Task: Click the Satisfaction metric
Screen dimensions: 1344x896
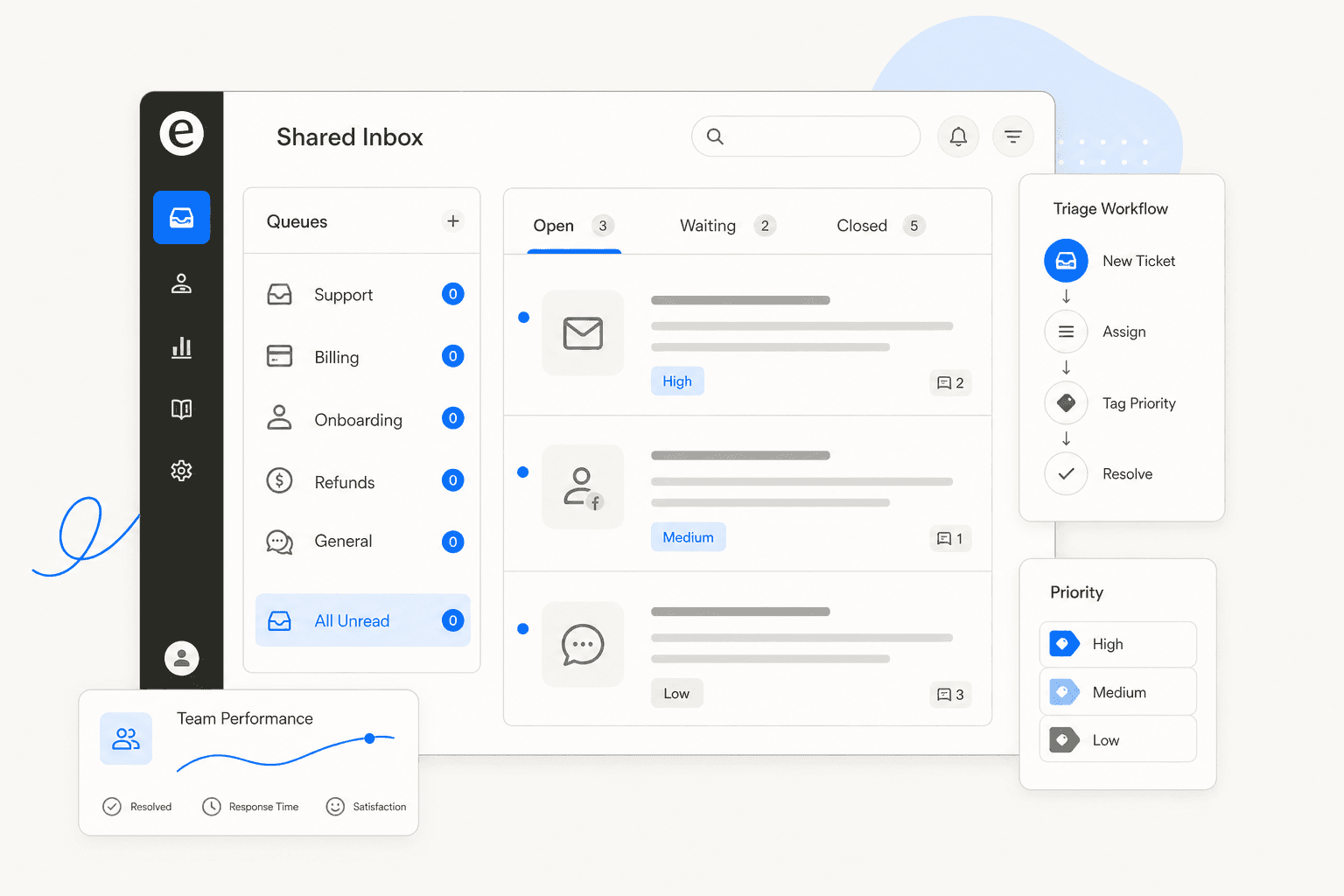Action: coord(366,807)
